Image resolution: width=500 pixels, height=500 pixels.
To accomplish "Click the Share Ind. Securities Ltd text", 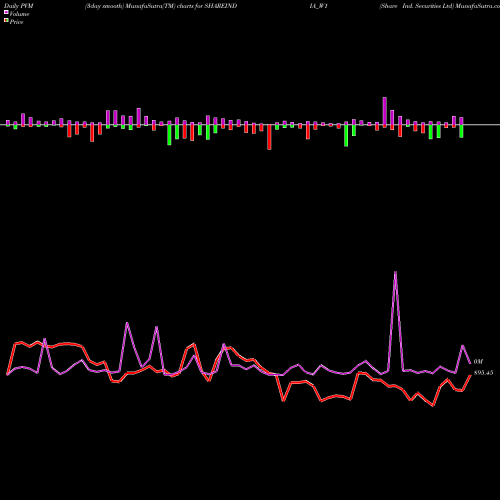I will click(x=417, y=6).
